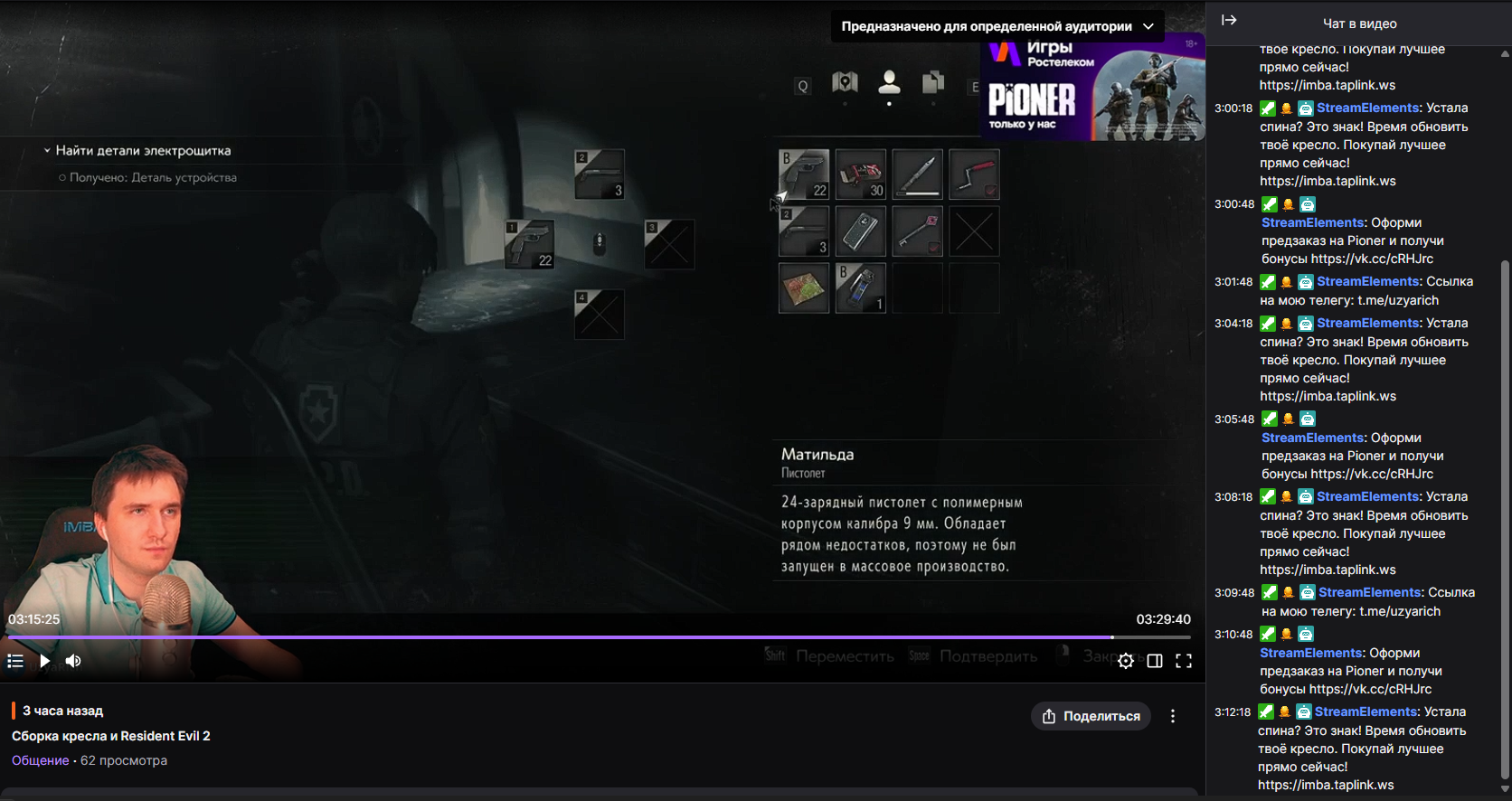Open the 'Общение' category link
Viewport: 1512px width, 801px height.
[x=41, y=760]
